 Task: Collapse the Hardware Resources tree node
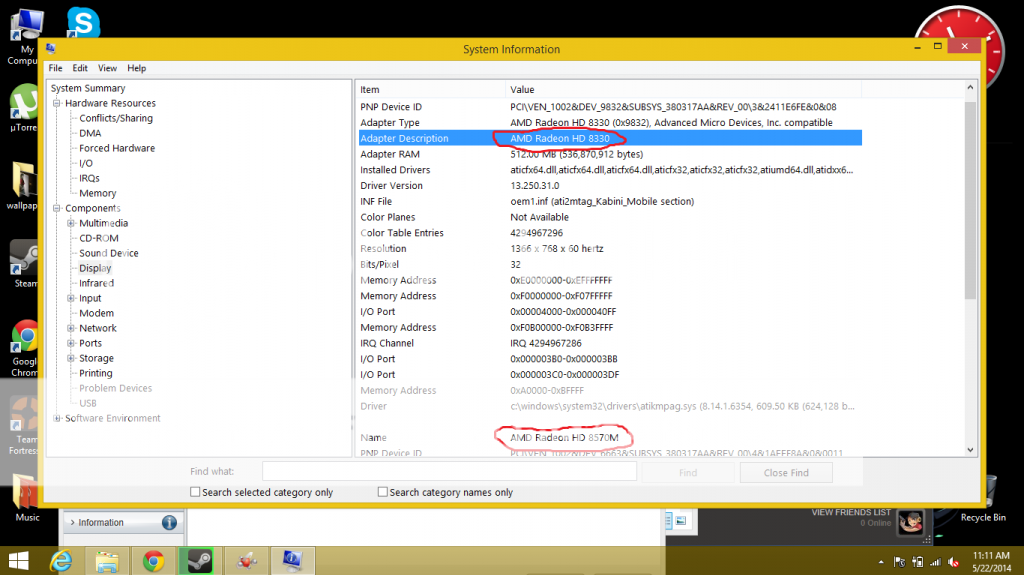click(x=57, y=103)
